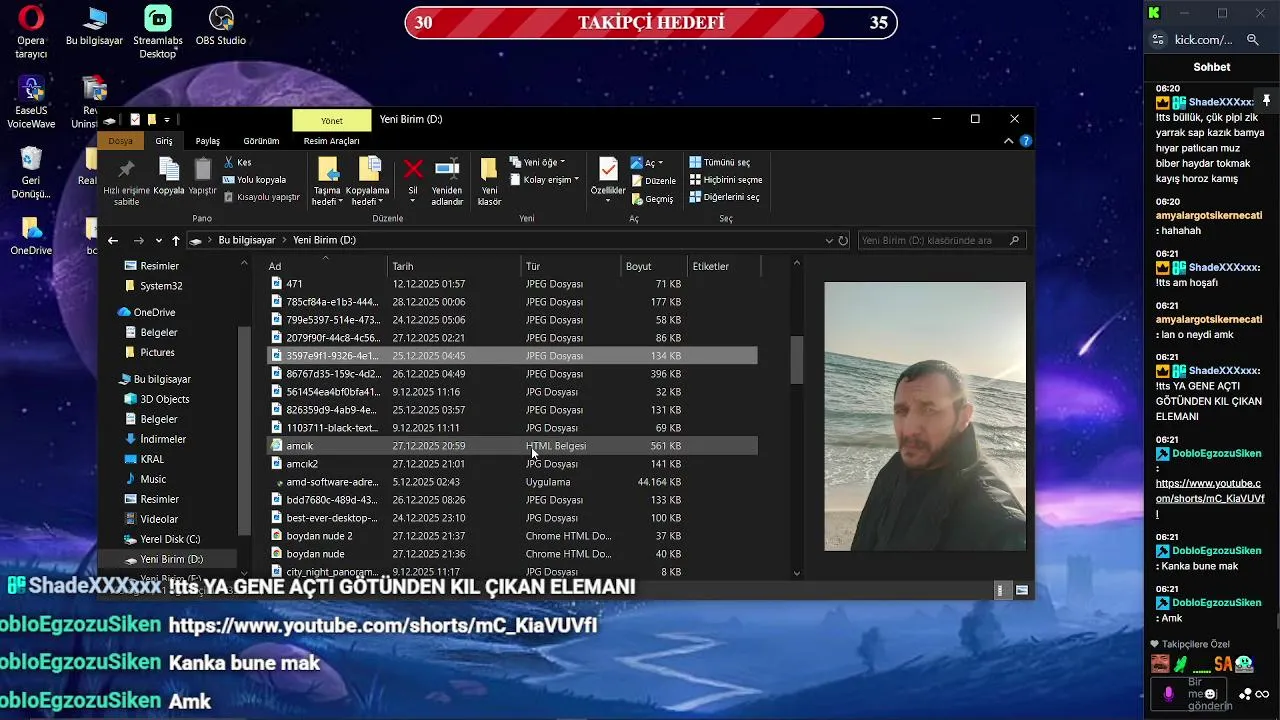Click preview pane photo thumbnail

[925, 416]
